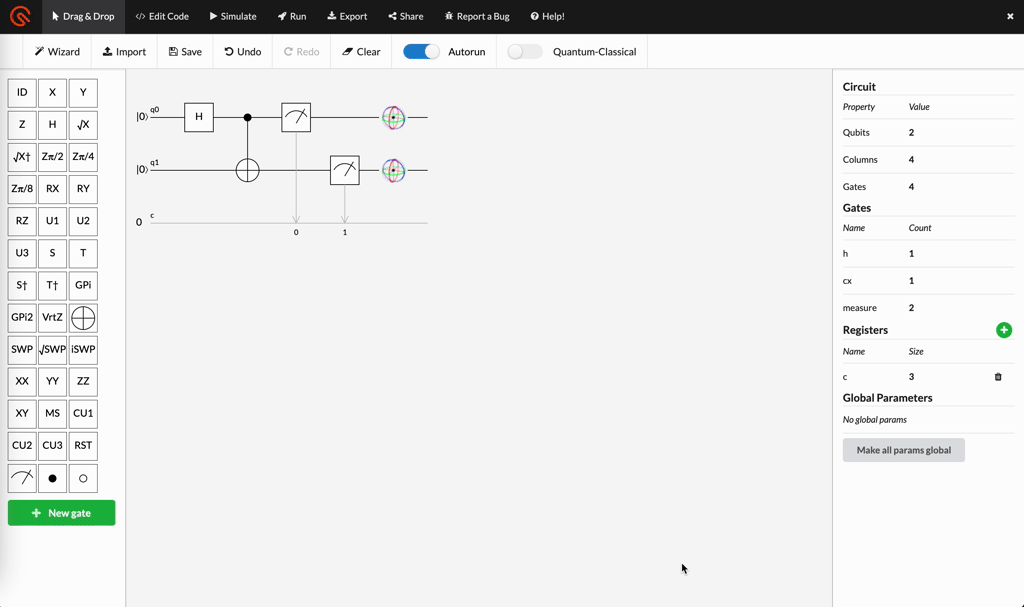
Task: Click the green plus to add a register
Action: [1004, 329]
